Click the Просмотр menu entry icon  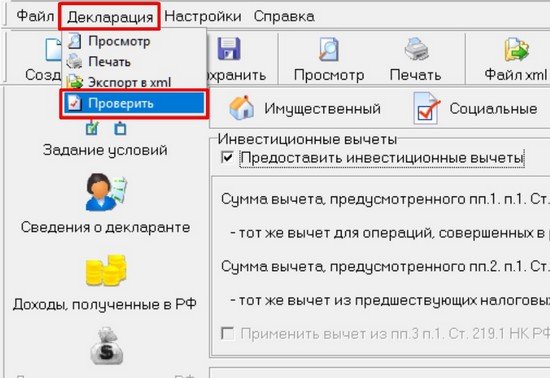pos(74,41)
